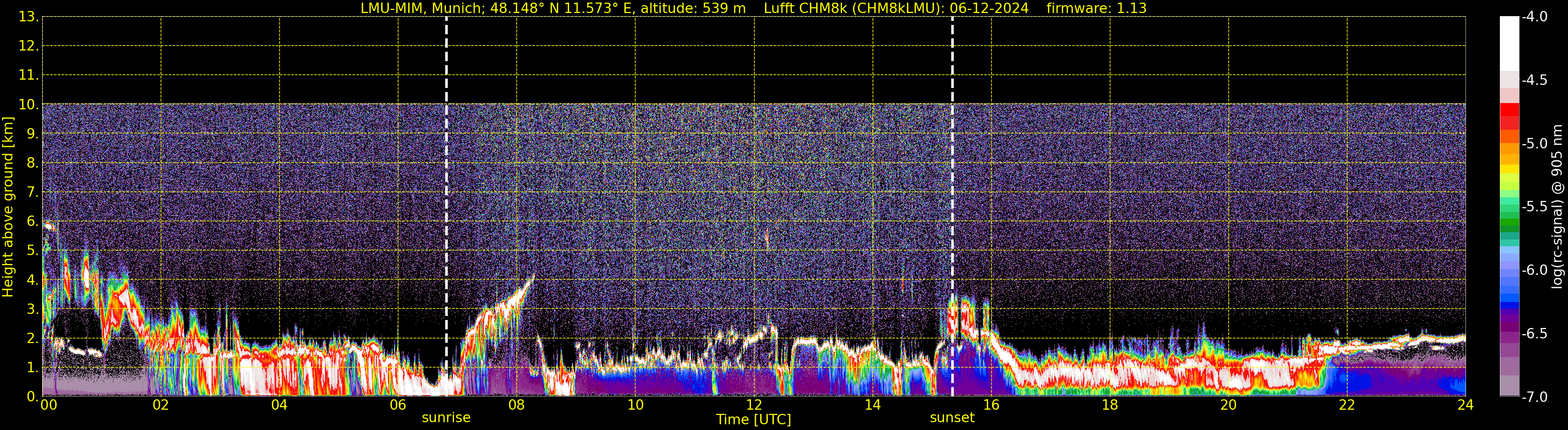This screenshot has width=1568, height=430.
Task: Click the '-4.0' colorbar tick label
Action: point(1534,17)
